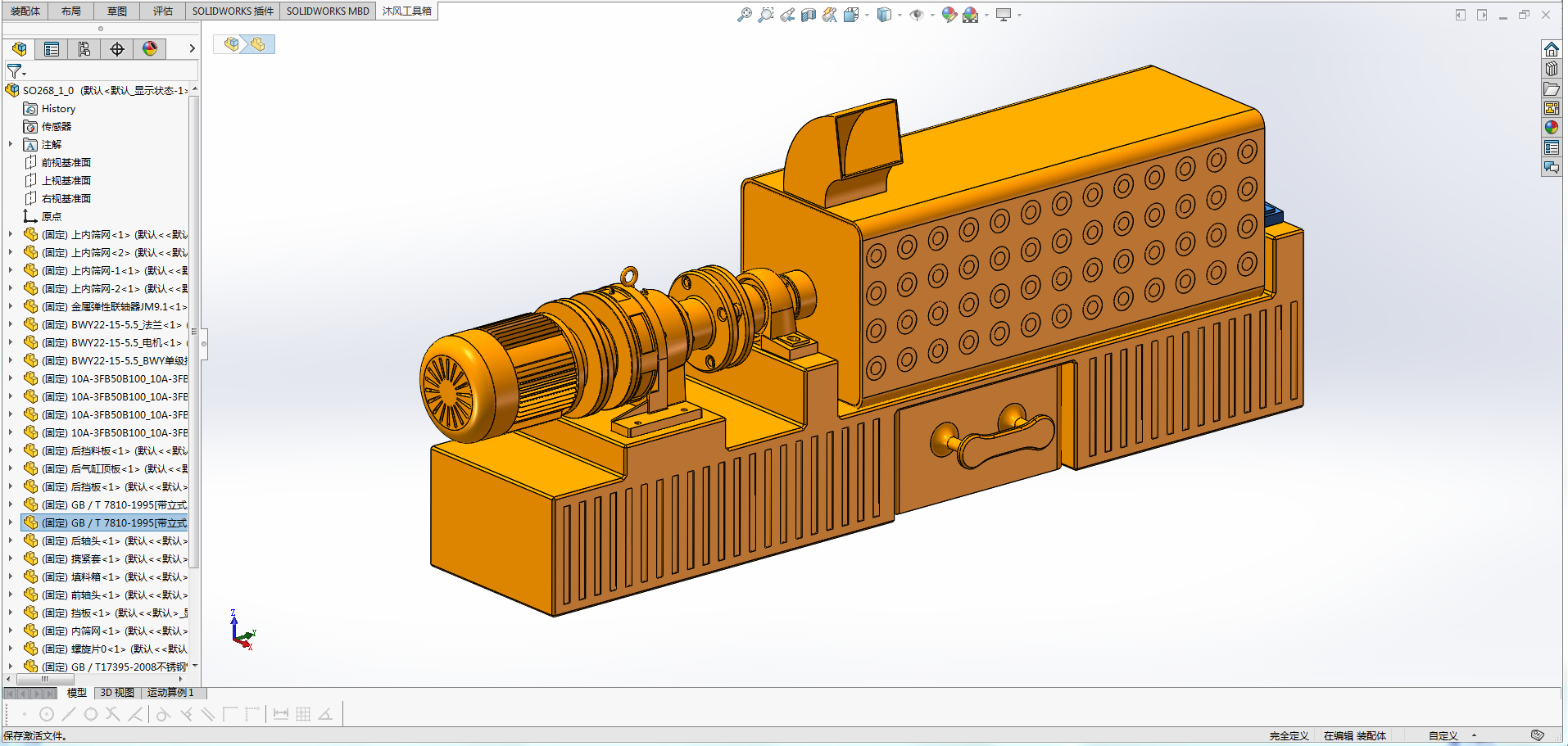Select 前视基准面 plane
1568x746 pixels.
(x=57, y=162)
